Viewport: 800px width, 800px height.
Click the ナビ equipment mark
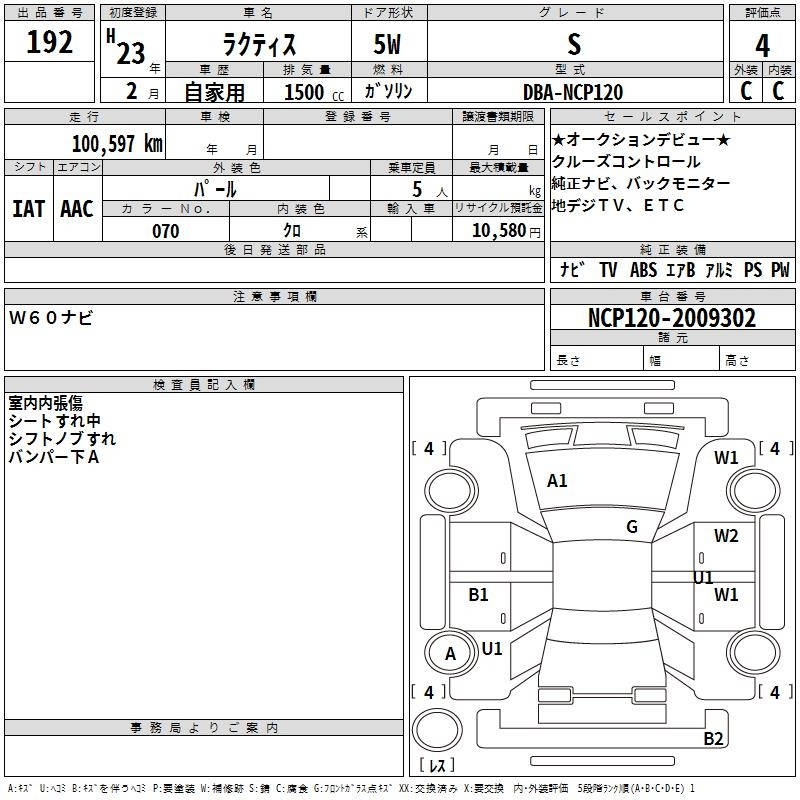pyautogui.click(x=572, y=269)
